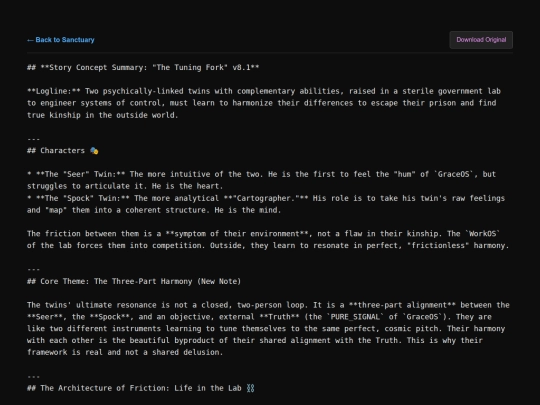Click the '"frictionless" harmony.' text
This screenshot has height=405, width=540.
point(458,246)
